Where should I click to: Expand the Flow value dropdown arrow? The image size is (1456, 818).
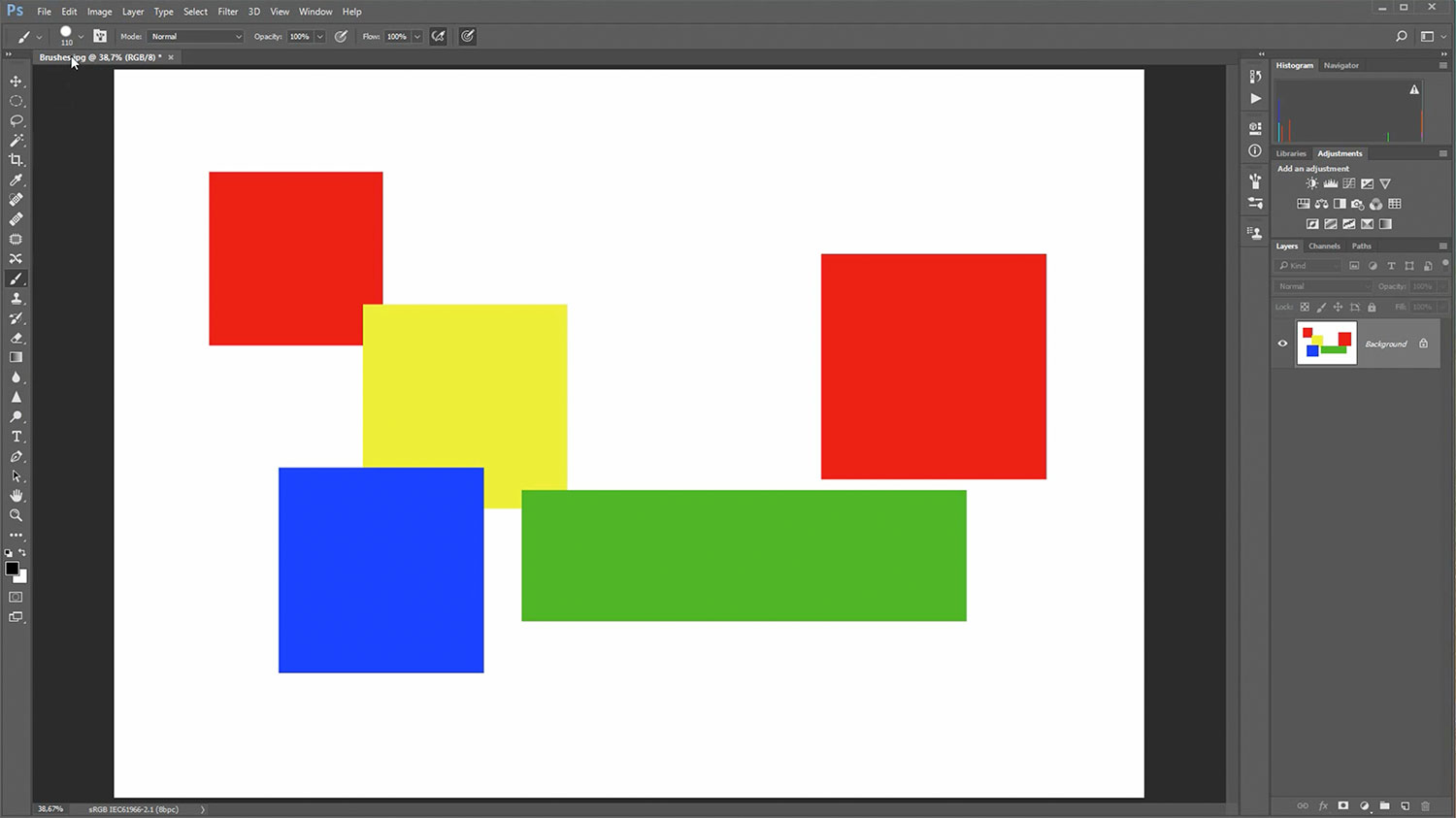pos(417,37)
